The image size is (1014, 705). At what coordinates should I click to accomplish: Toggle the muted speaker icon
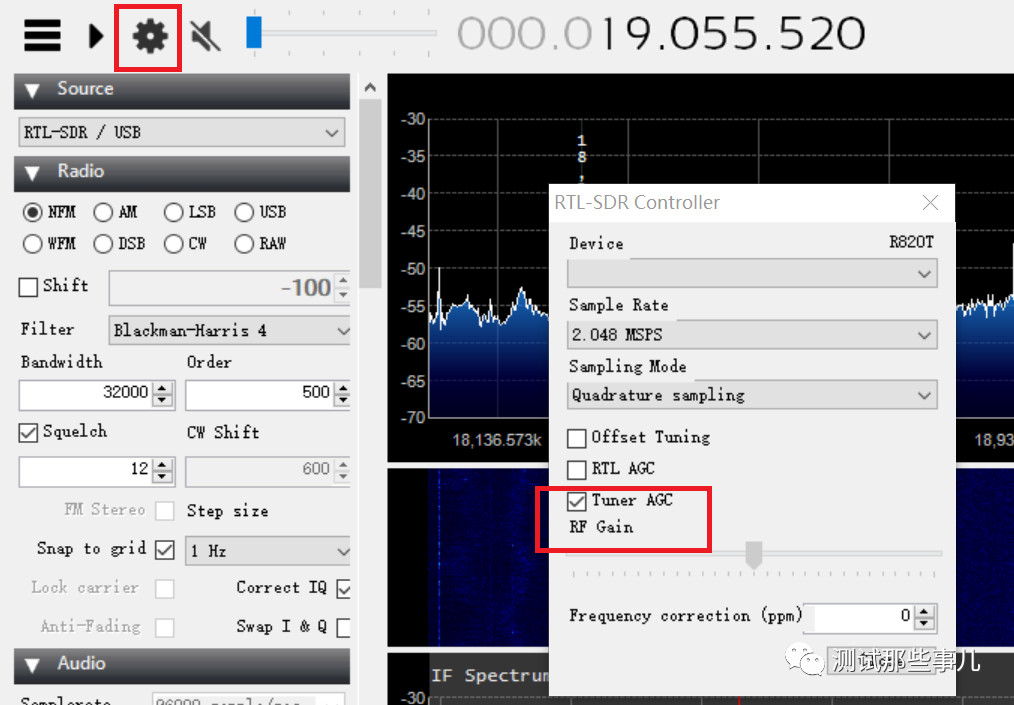coord(206,35)
